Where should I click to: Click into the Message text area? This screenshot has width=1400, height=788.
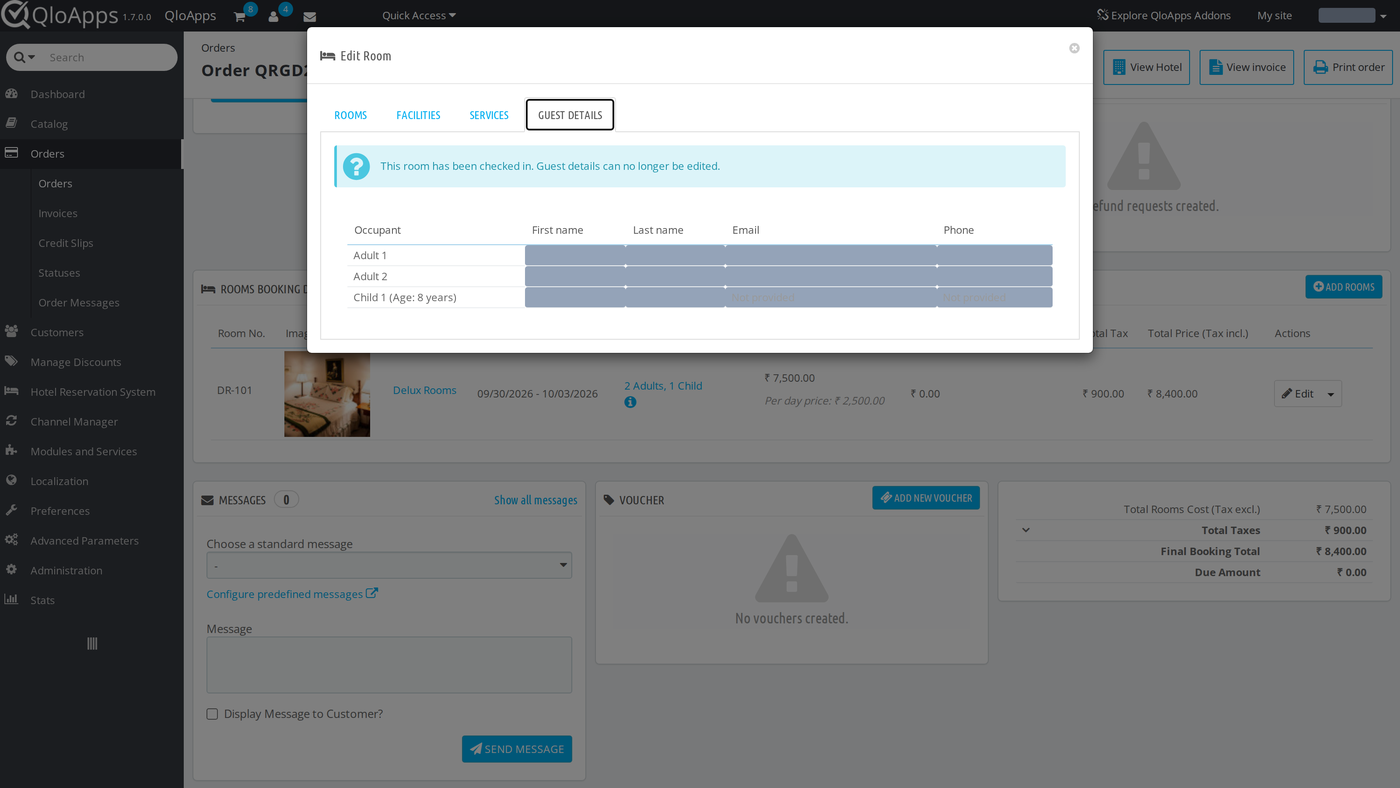tap(389, 665)
